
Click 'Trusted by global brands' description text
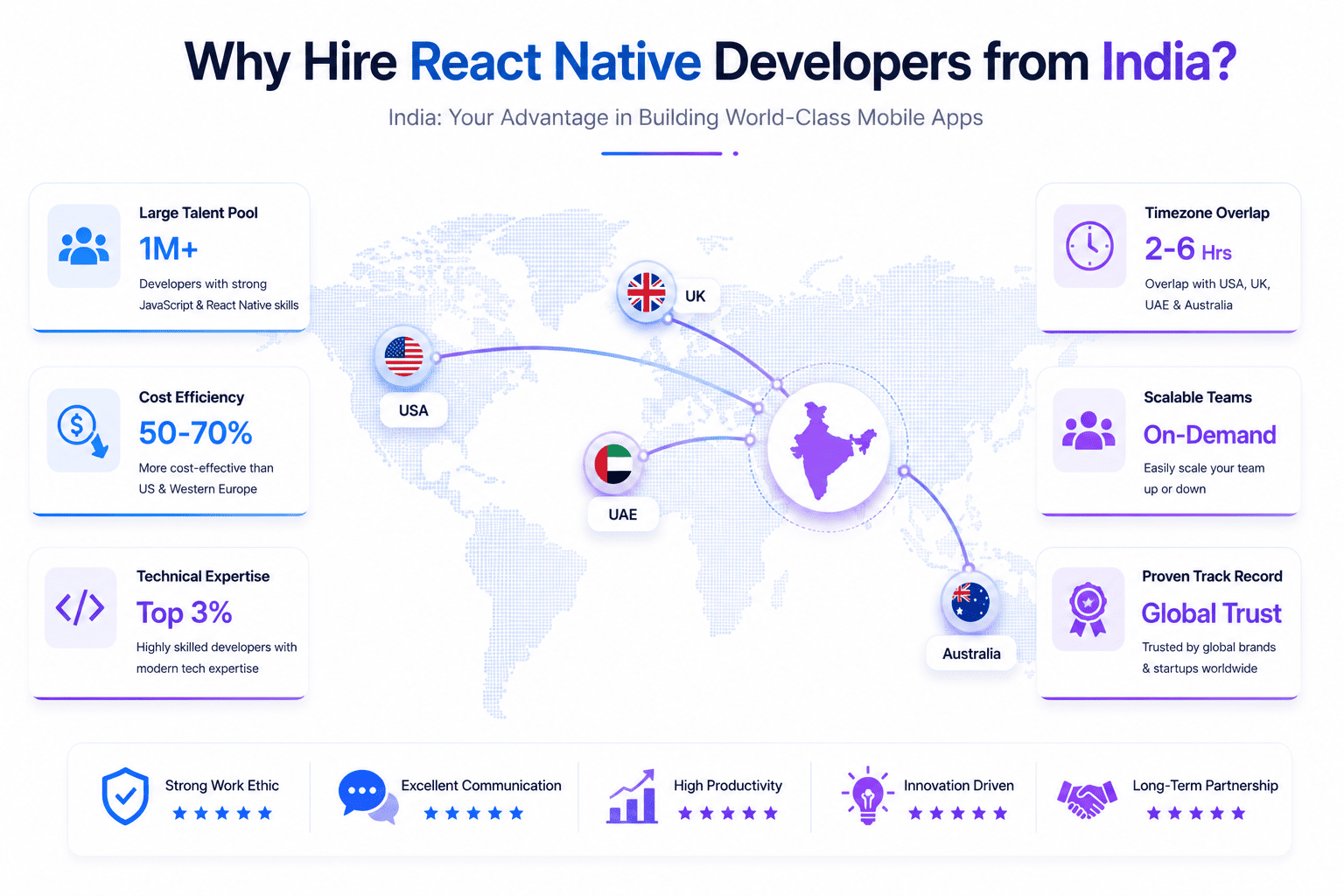pyautogui.click(x=1209, y=647)
